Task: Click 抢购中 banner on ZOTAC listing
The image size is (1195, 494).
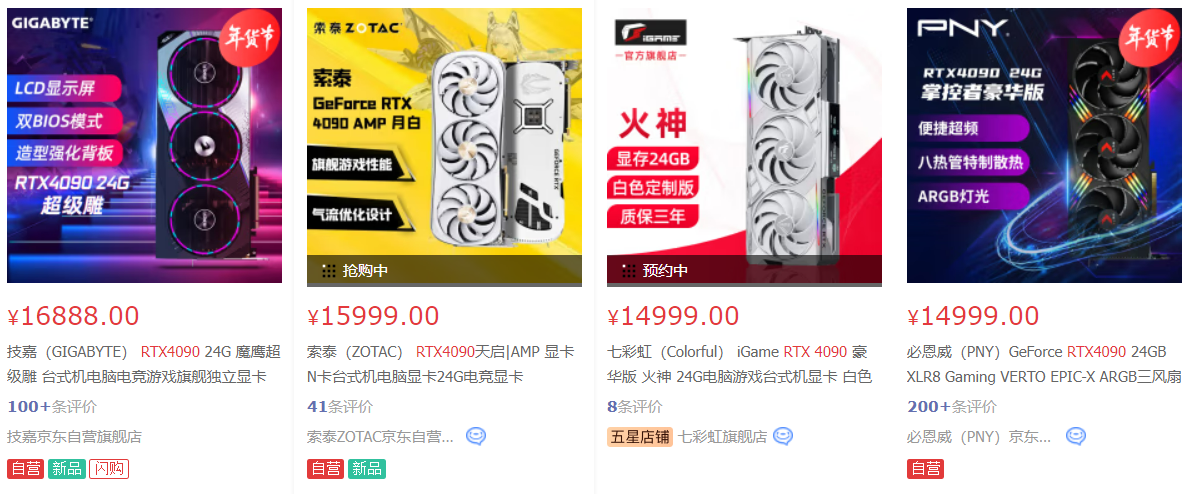Action: coord(444,271)
